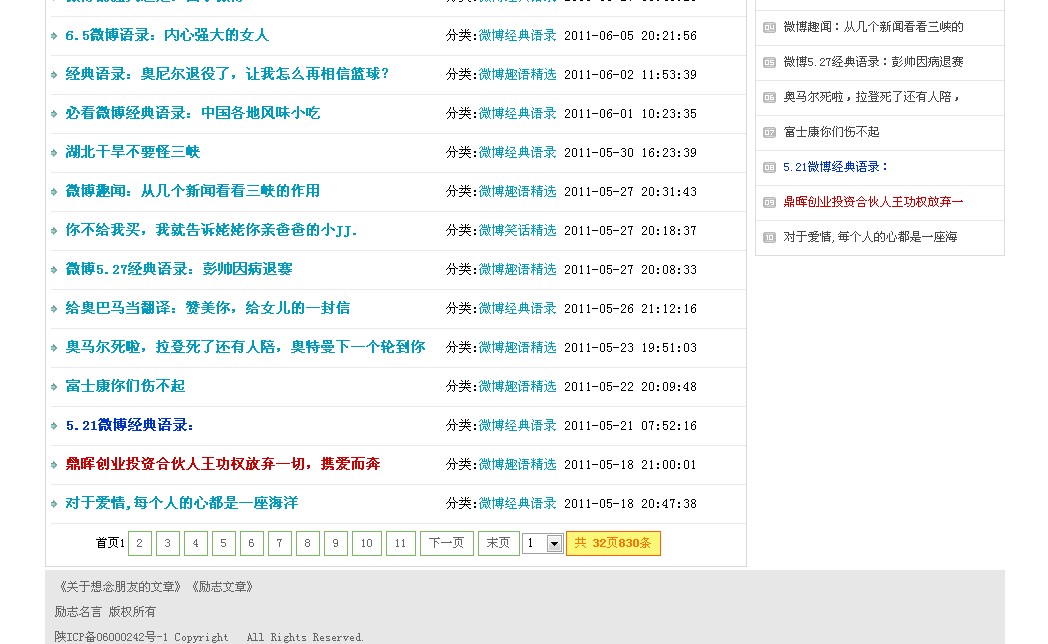Click arrow bullet beside 6.5微博语录 article
1048x644 pixels.
coord(54,35)
